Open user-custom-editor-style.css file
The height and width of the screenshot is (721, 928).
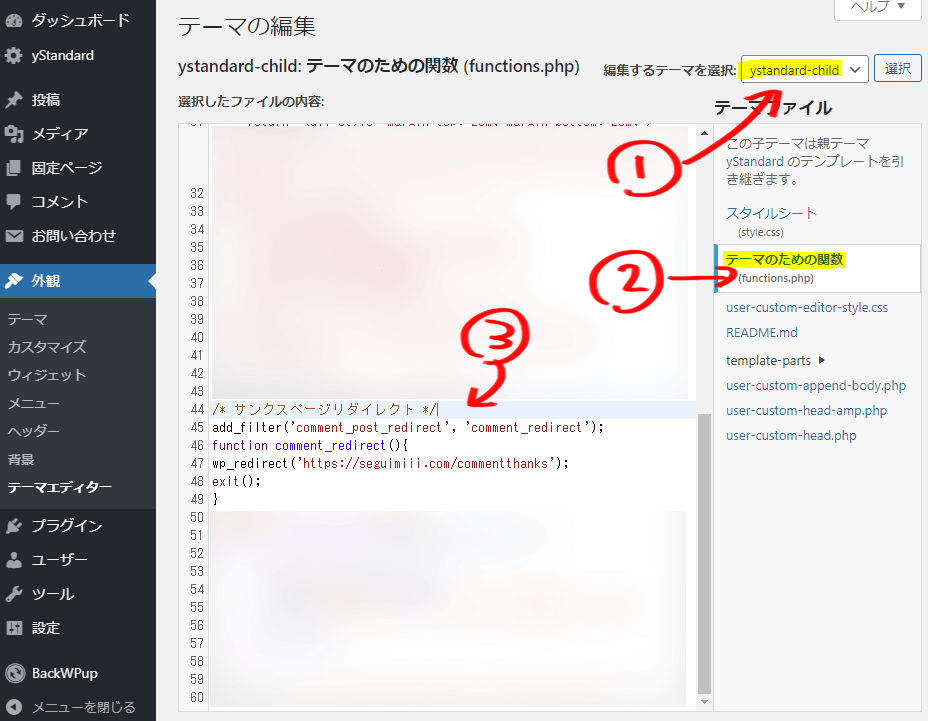(x=807, y=308)
